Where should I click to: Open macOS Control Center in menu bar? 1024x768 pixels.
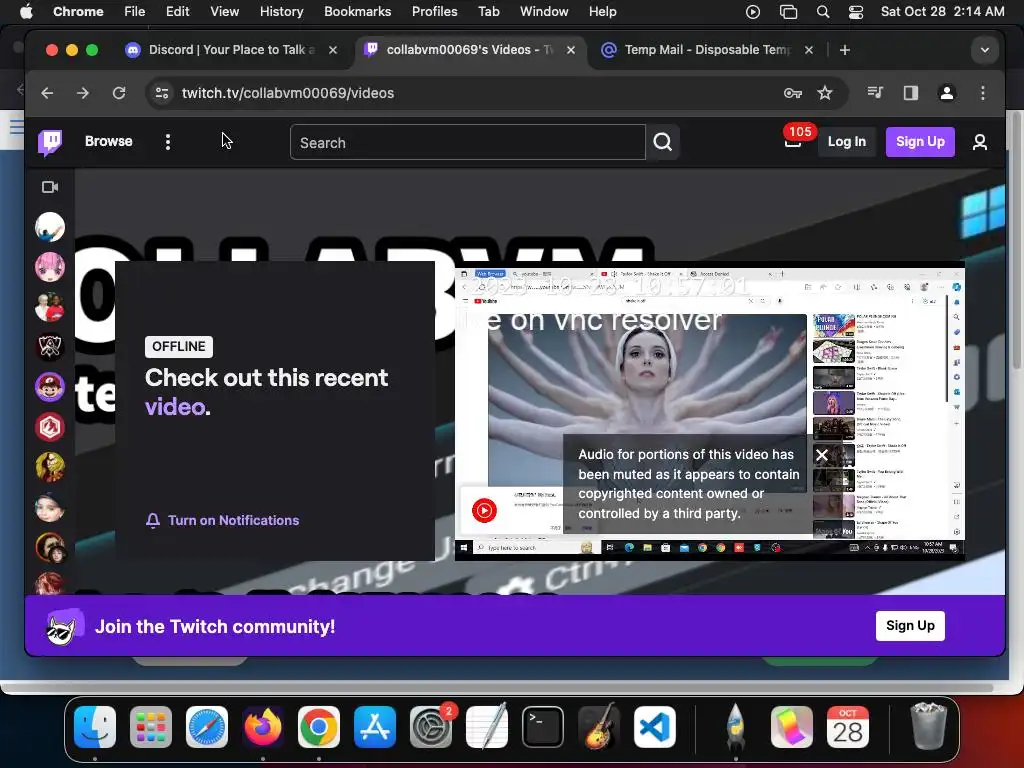pos(856,12)
